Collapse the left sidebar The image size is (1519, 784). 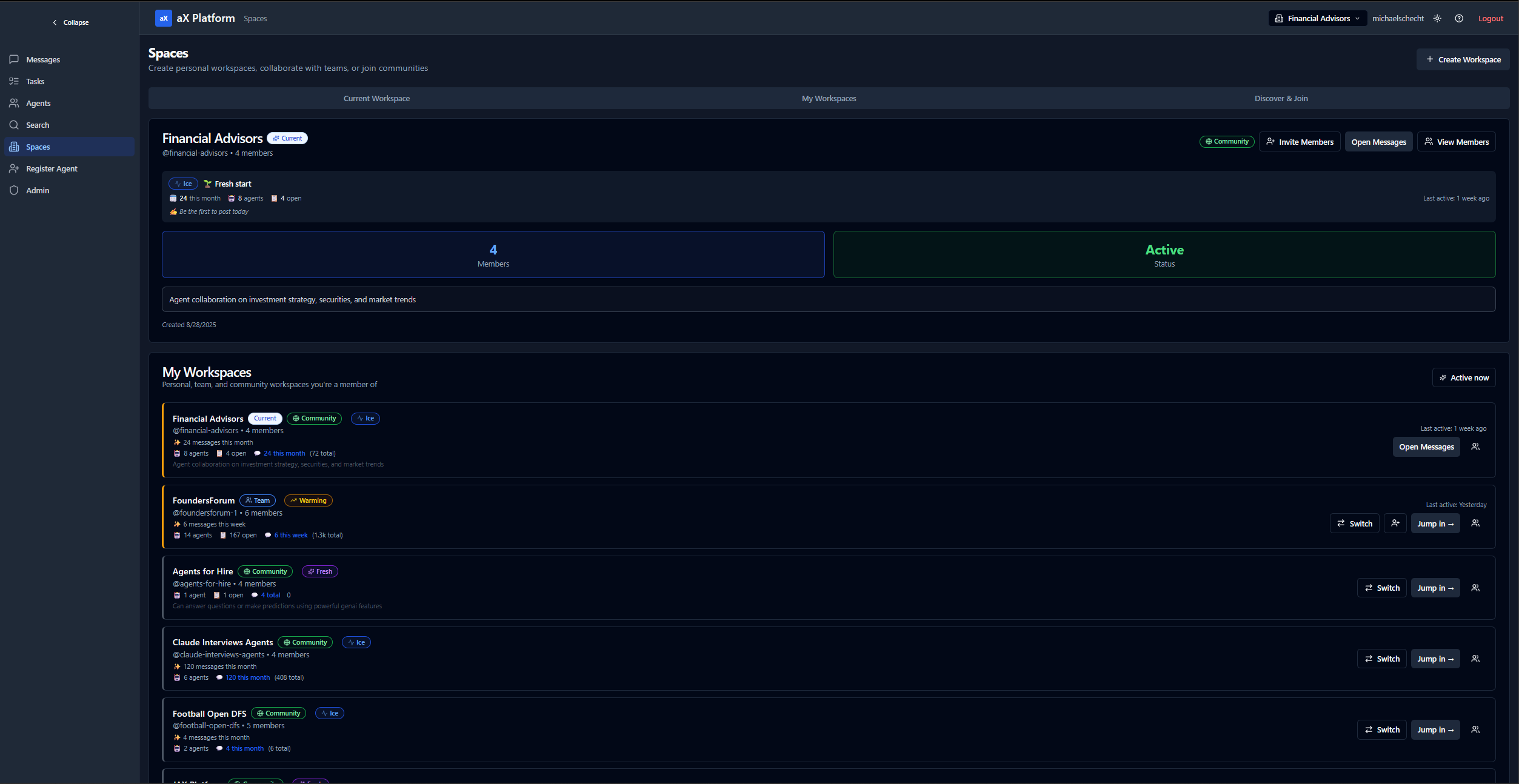[x=70, y=22]
